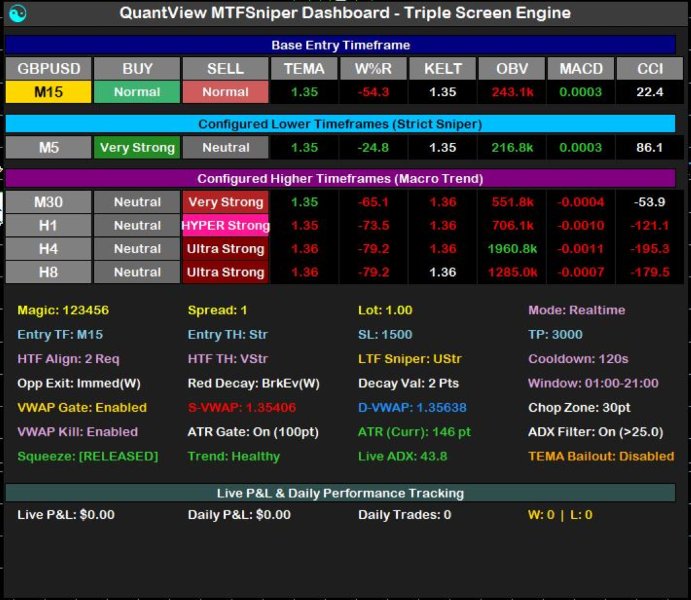Viewport: 691px width, 600px height.
Task: Click the Ultra Strong SELL cell for H4
Action: [225, 249]
